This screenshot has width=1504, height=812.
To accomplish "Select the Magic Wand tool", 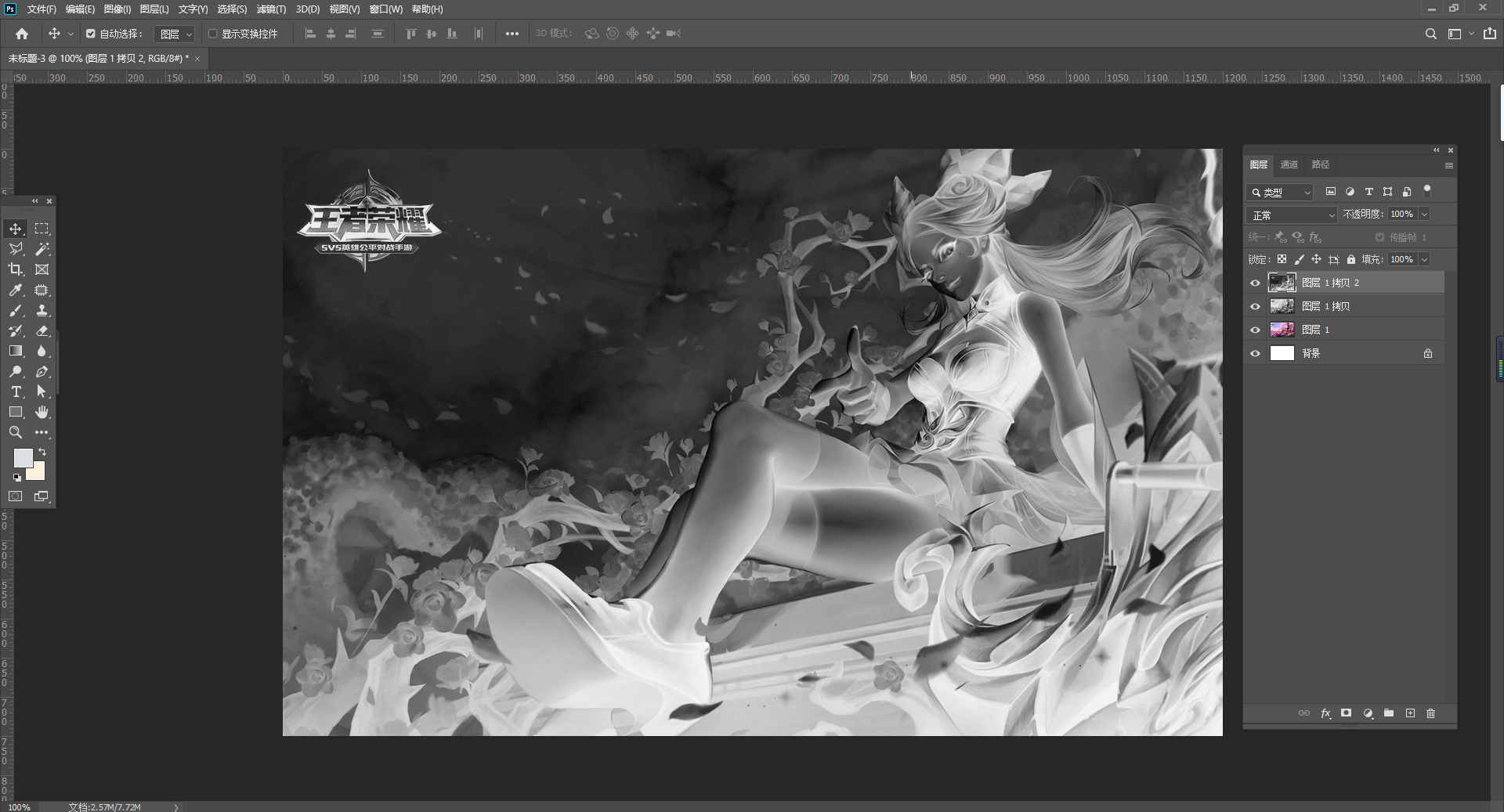I will coord(42,249).
